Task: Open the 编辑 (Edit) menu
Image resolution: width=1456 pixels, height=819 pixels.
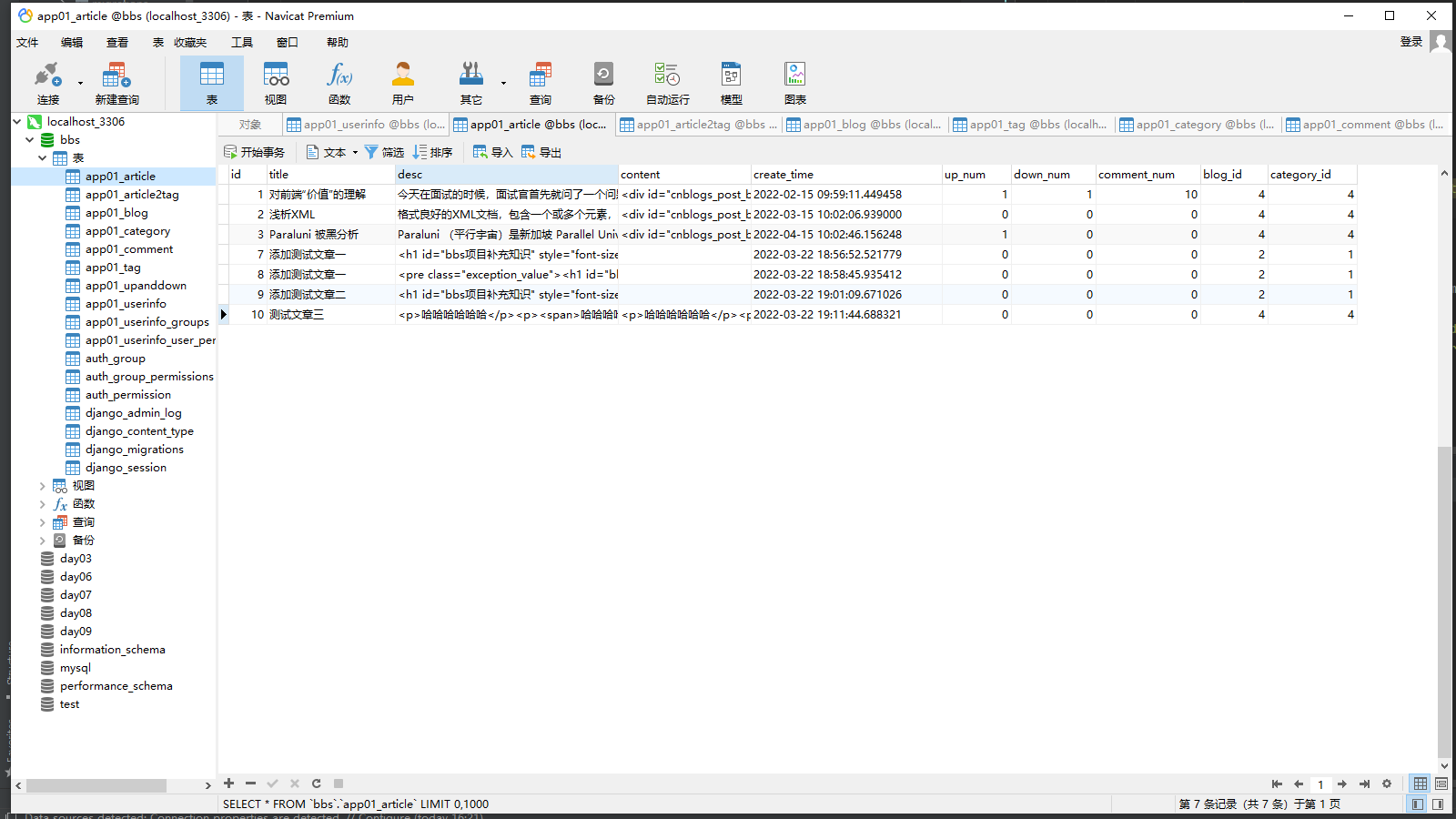Action: (72, 43)
